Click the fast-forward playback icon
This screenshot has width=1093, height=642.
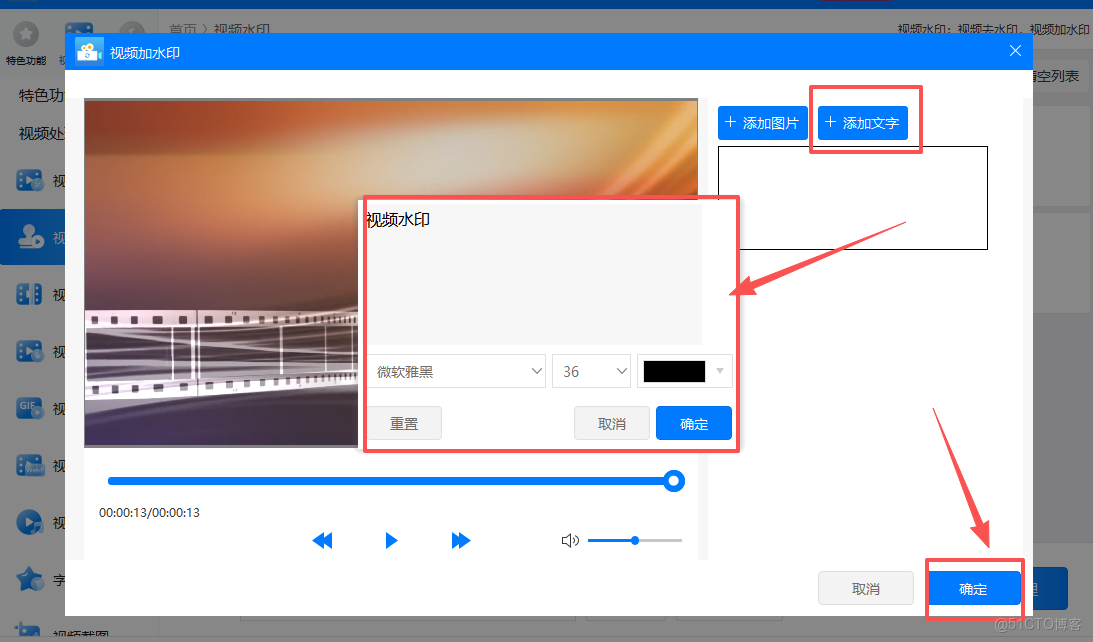point(461,540)
